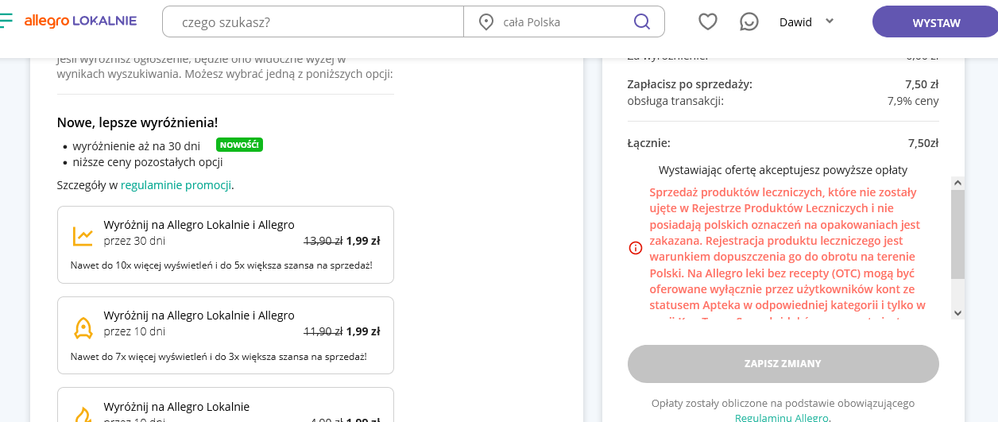998x422 pixels.
Task: Click the location pin icon
Action: pyautogui.click(x=487, y=22)
